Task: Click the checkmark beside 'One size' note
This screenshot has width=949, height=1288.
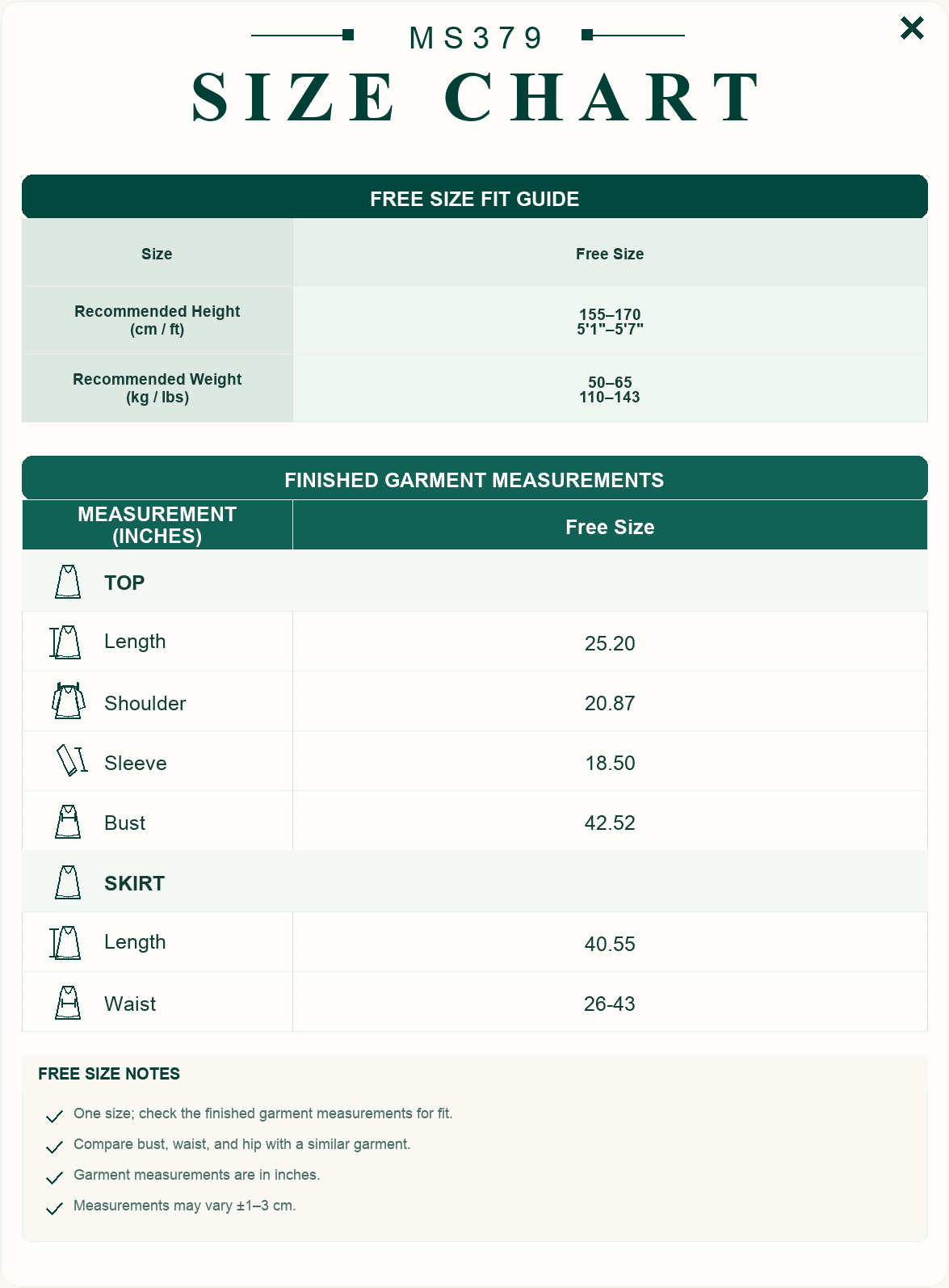Action: (x=54, y=1116)
